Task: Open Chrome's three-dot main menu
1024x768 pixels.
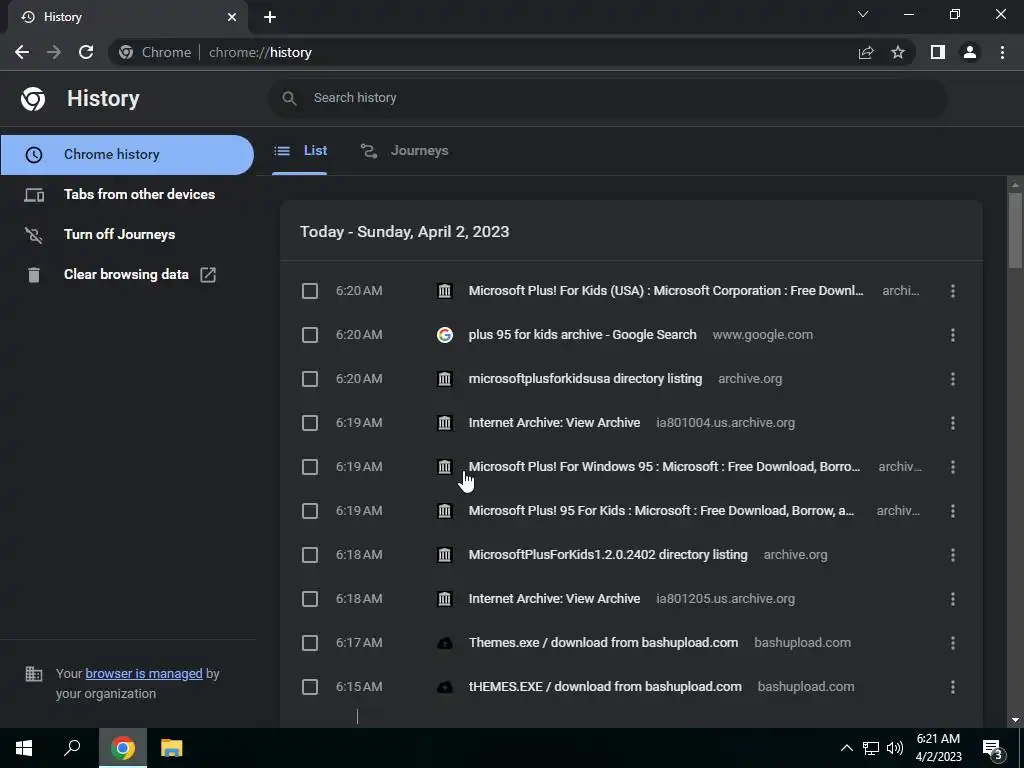Action: [x=1002, y=52]
